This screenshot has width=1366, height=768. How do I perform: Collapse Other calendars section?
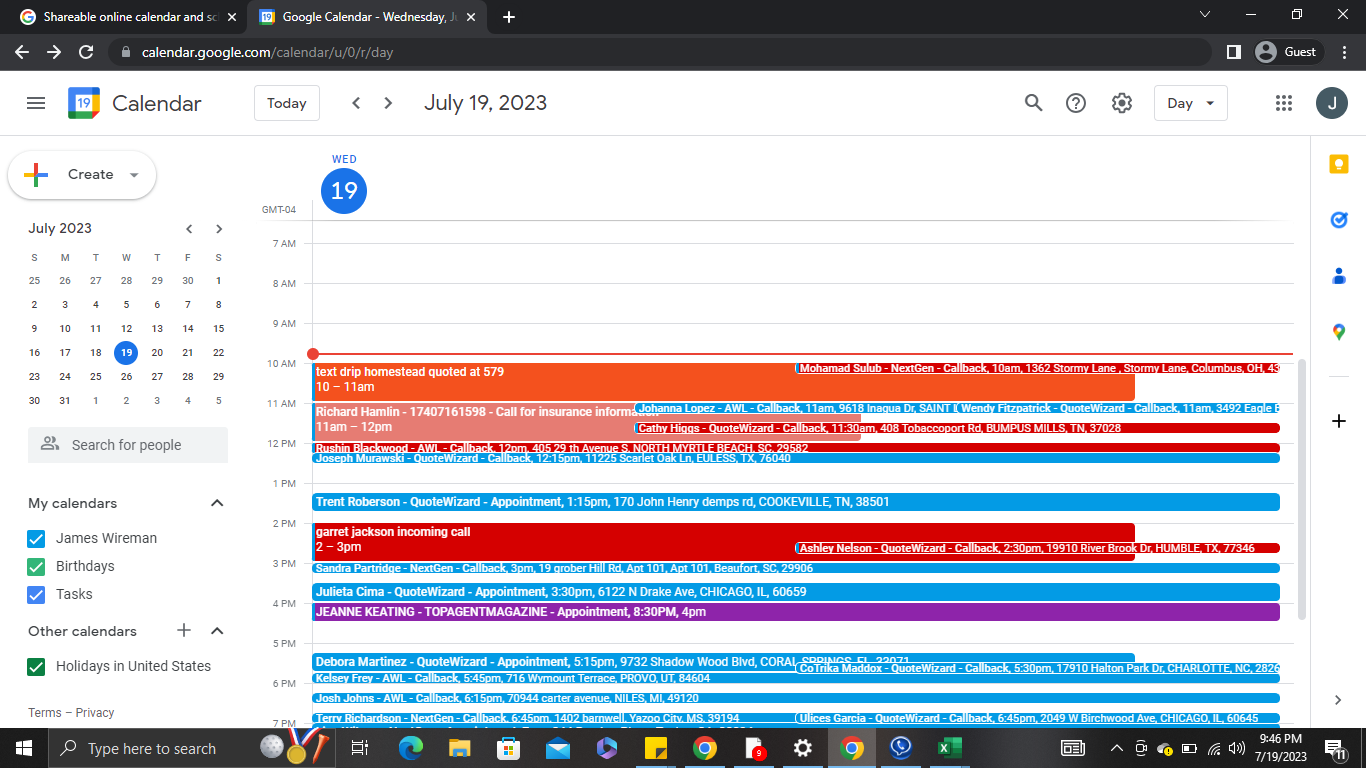point(217,631)
